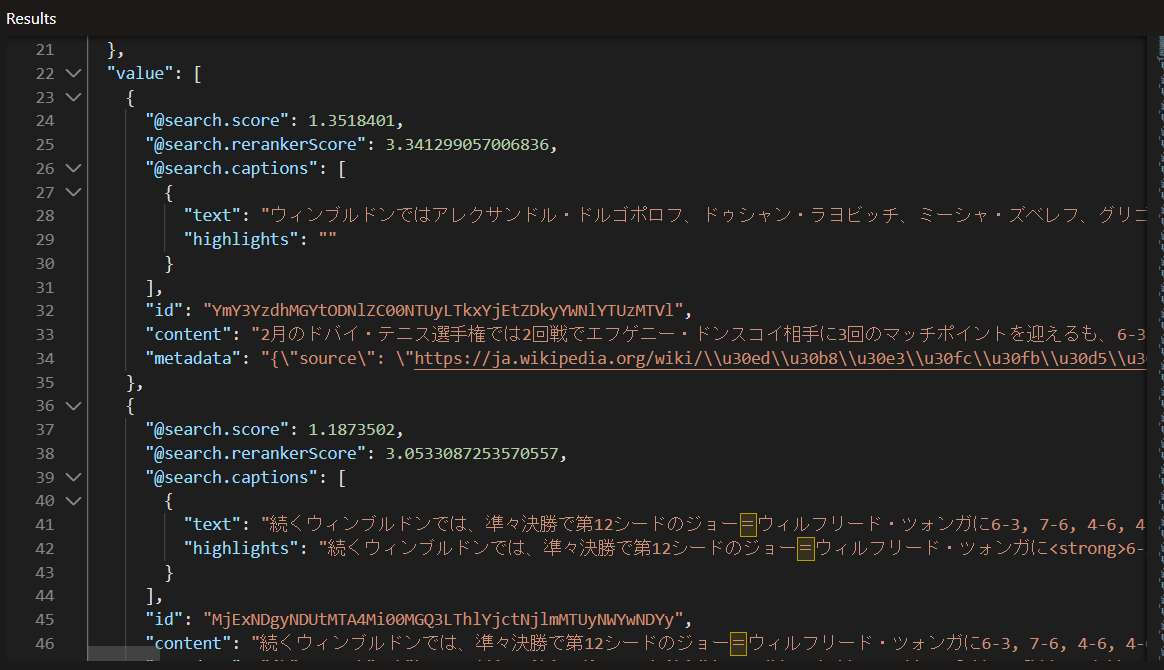Click the rerankerScore value 3.0533087253570557
This screenshot has height=670, width=1164.
471,453
